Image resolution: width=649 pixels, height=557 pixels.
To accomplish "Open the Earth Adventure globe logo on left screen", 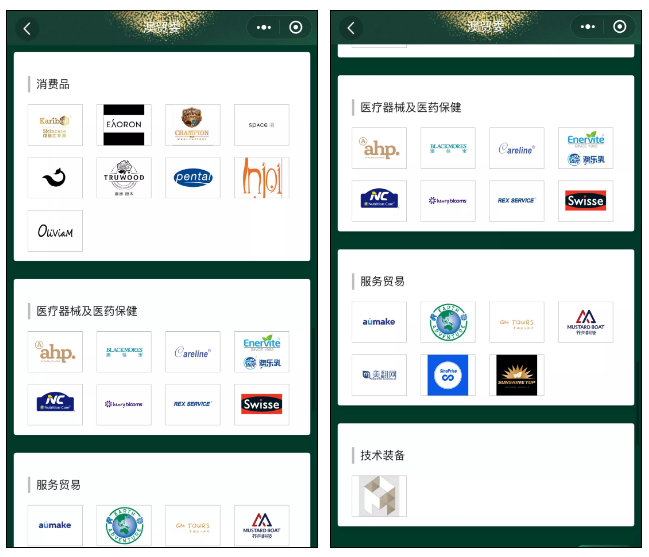I will (124, 526).
